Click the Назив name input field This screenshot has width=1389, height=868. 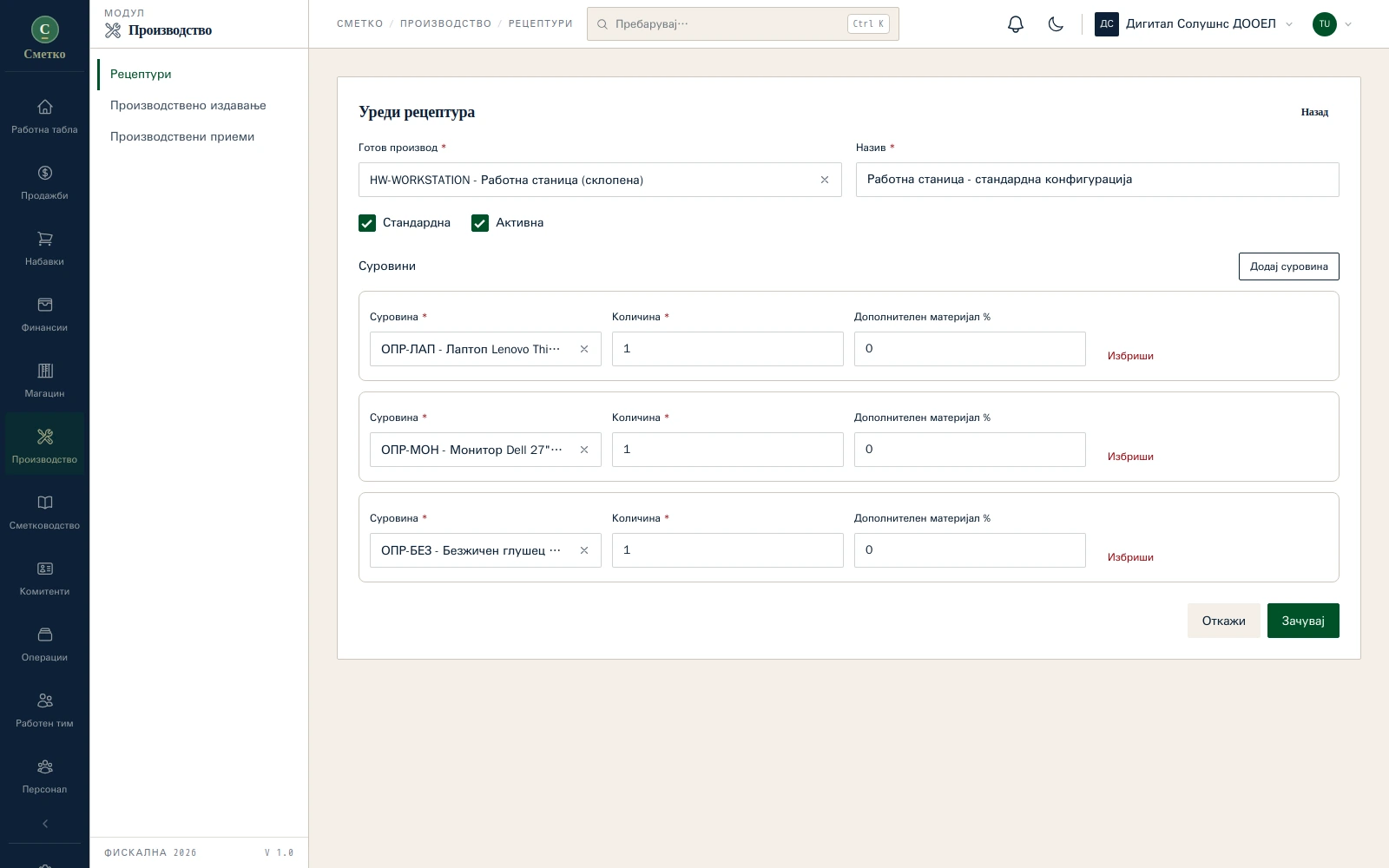pyautogui.click(x=1097, y=180)
